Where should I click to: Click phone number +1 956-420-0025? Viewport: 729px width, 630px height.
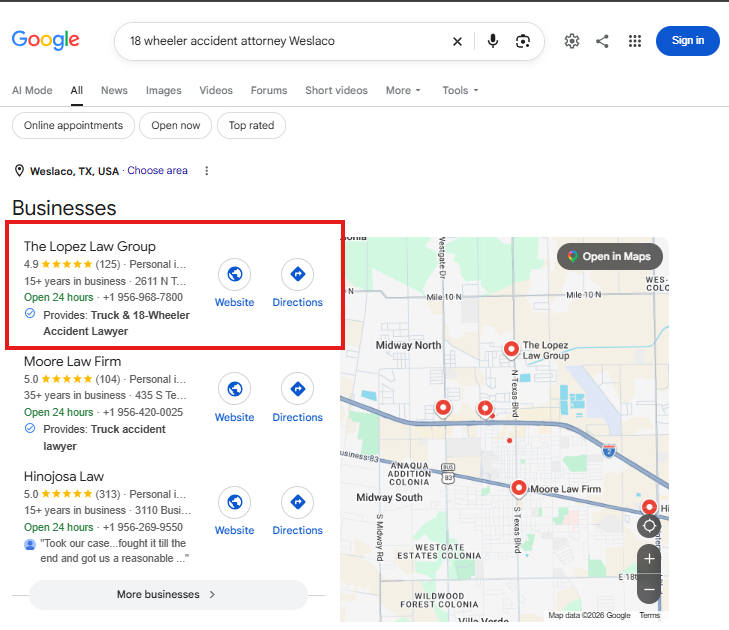(143, 412)
